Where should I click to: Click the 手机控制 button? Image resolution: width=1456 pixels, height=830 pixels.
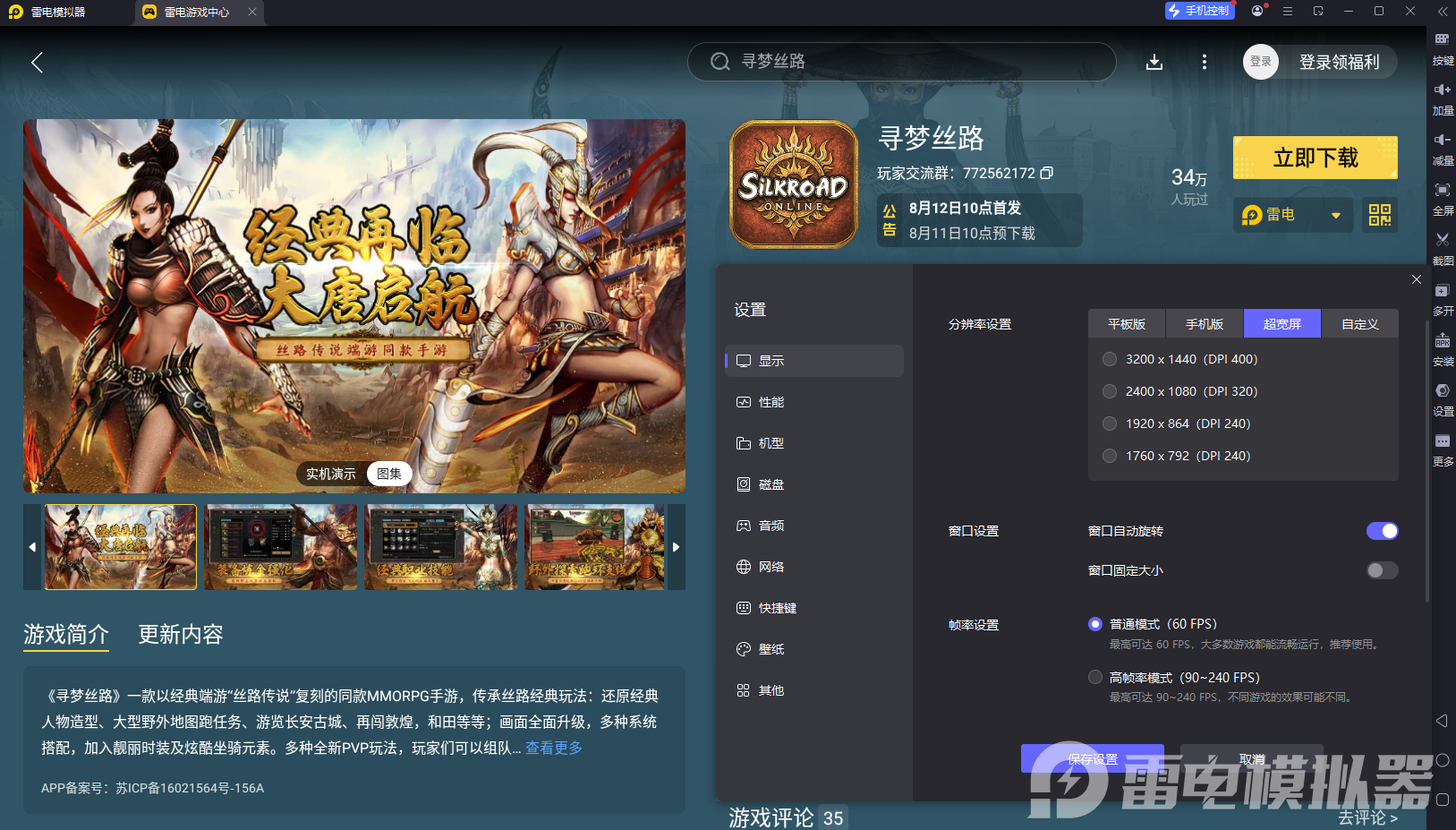(1200, 11)
